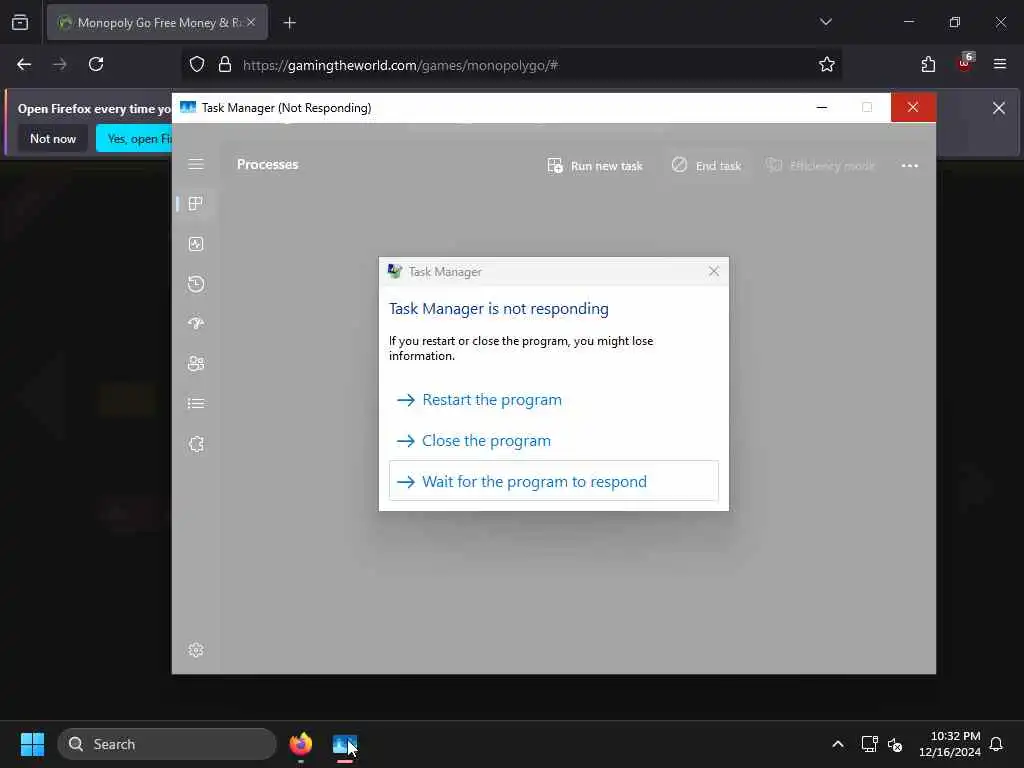This screenshot has height=768, width=1024.
Task: Click Yes, open Firefox notification button
Action: 135,138
